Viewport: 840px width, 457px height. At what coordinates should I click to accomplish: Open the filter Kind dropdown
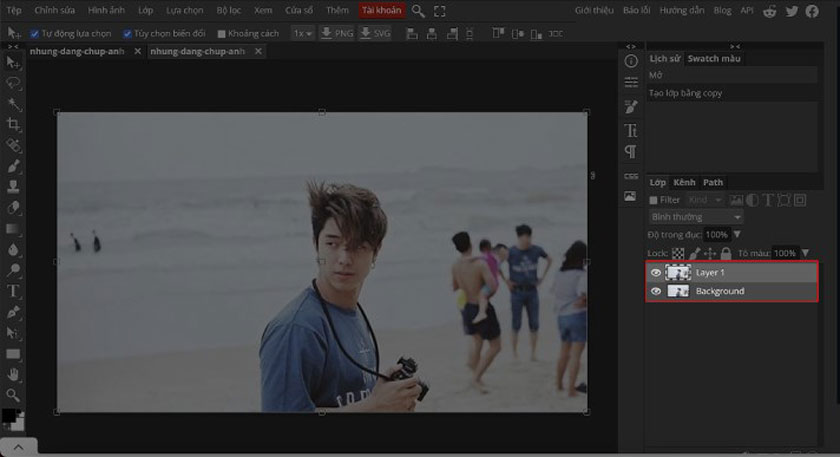[704, 200]
